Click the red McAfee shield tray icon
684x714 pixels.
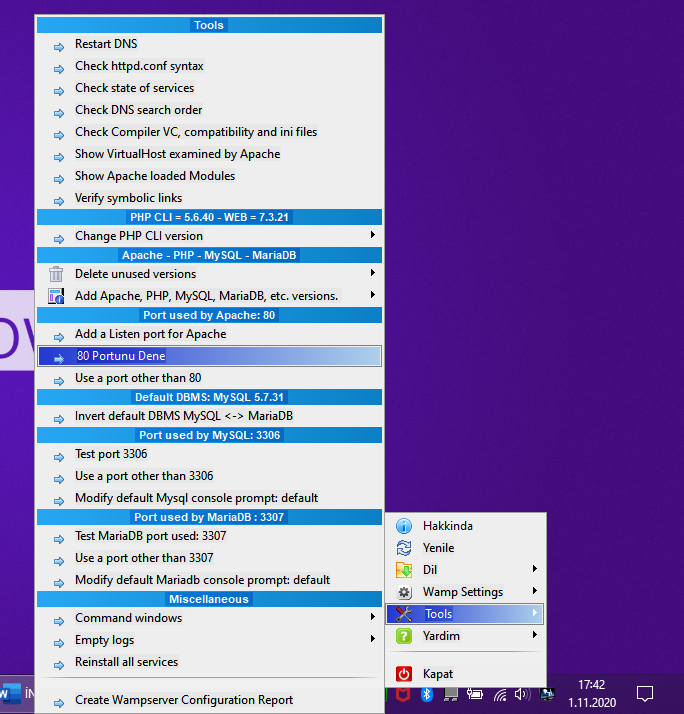(403, 694)
